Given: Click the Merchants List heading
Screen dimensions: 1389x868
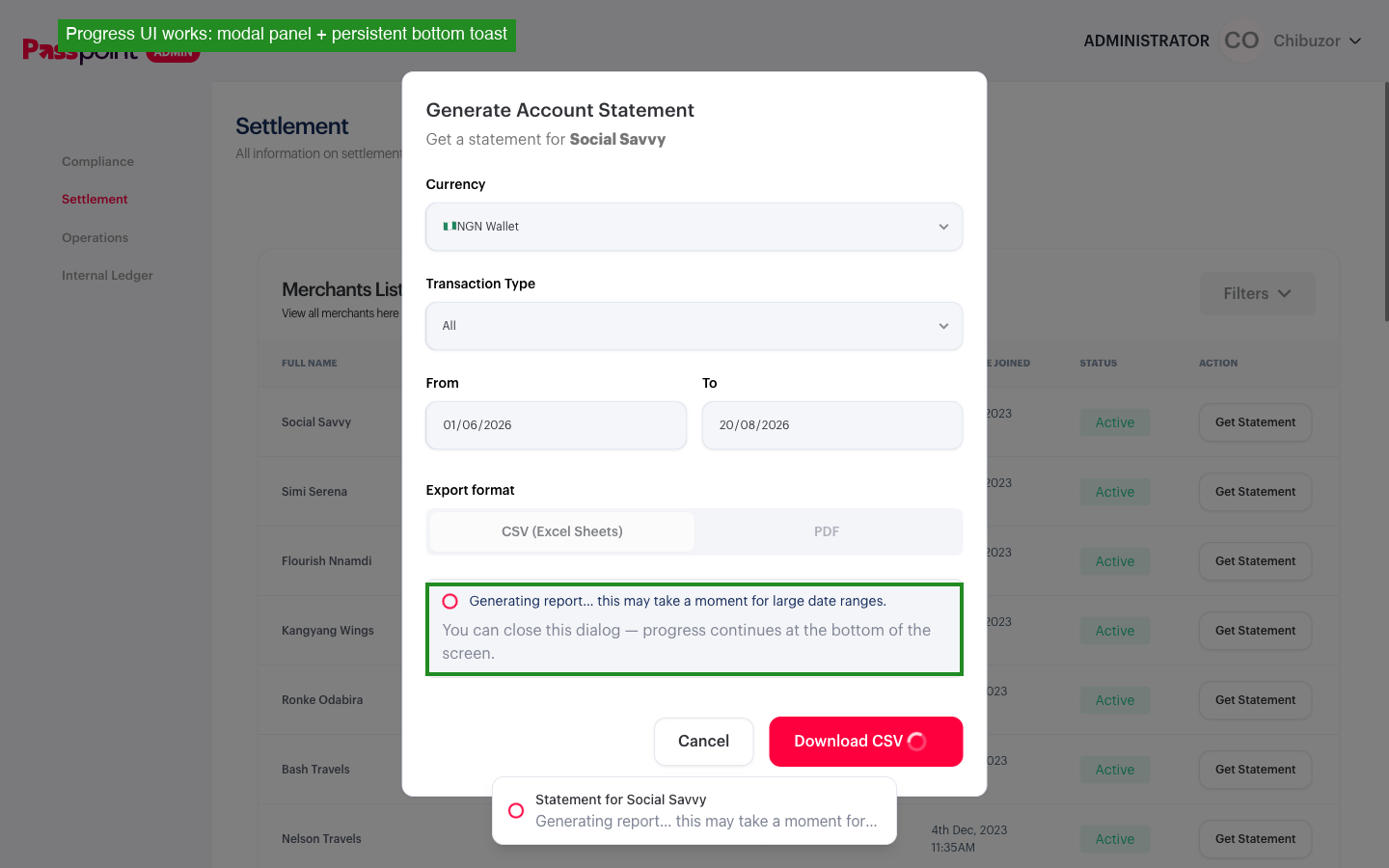Looking at the screenshot, I should coord(341,289).
